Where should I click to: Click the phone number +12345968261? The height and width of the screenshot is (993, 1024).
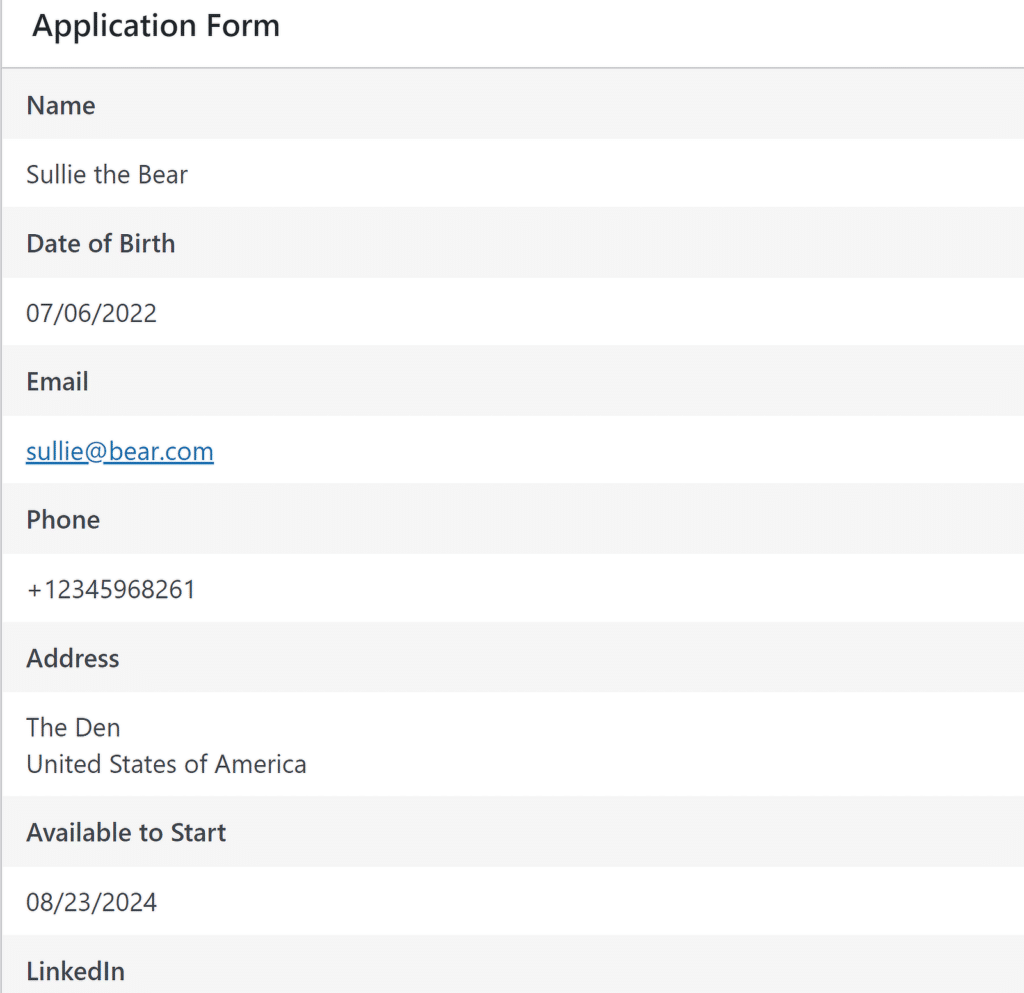[x=111, y=589]
